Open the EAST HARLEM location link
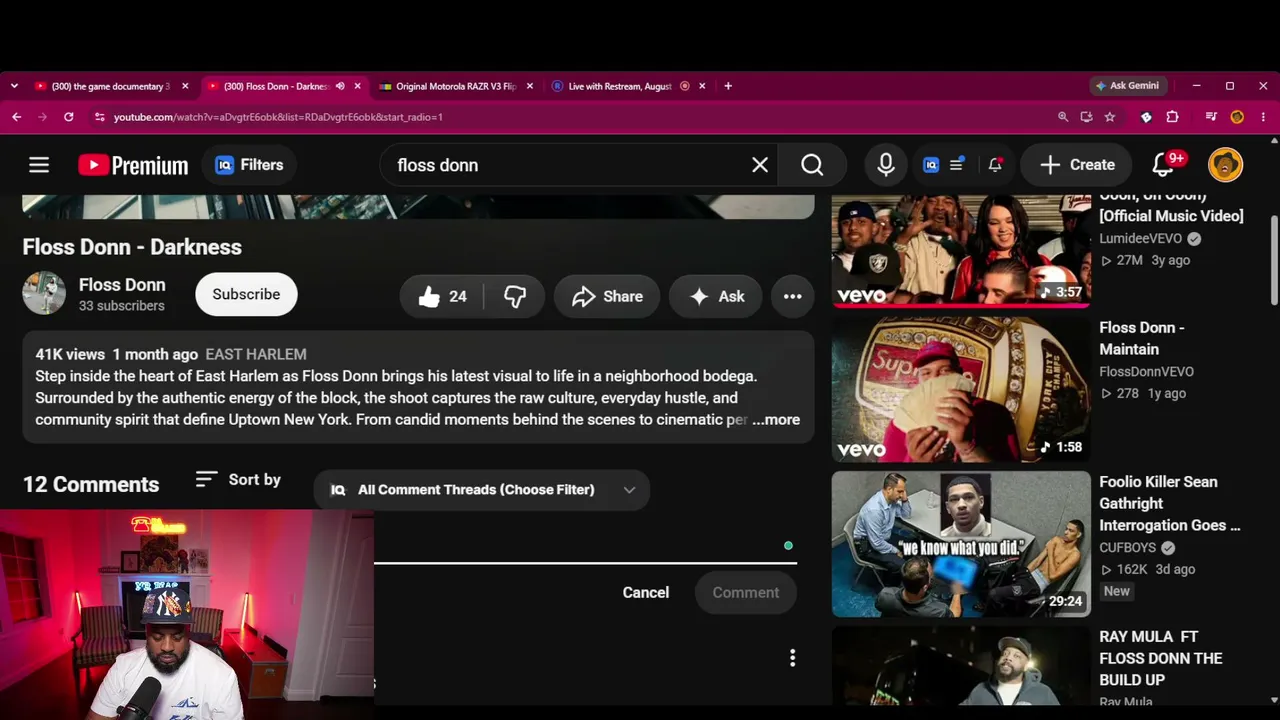 (256, 354)
